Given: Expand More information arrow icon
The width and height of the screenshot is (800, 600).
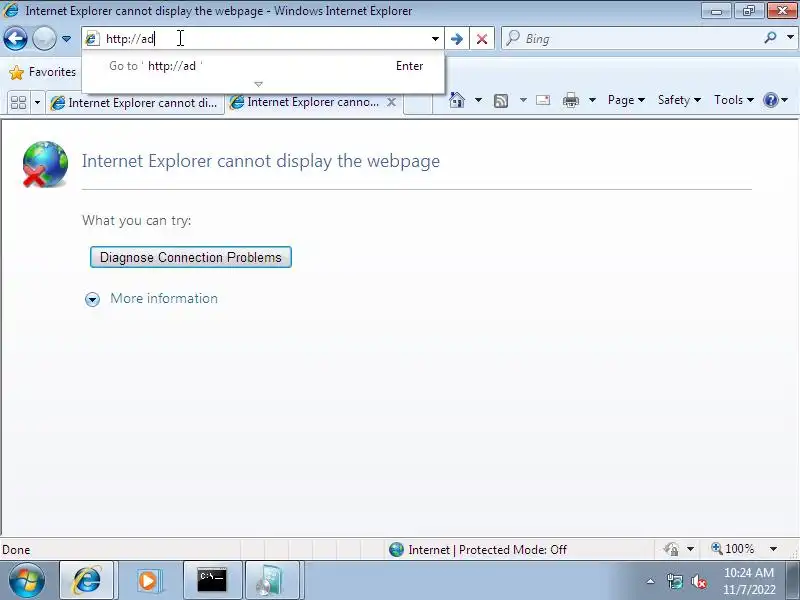Looking at the screenshot, I should point(92,299).
